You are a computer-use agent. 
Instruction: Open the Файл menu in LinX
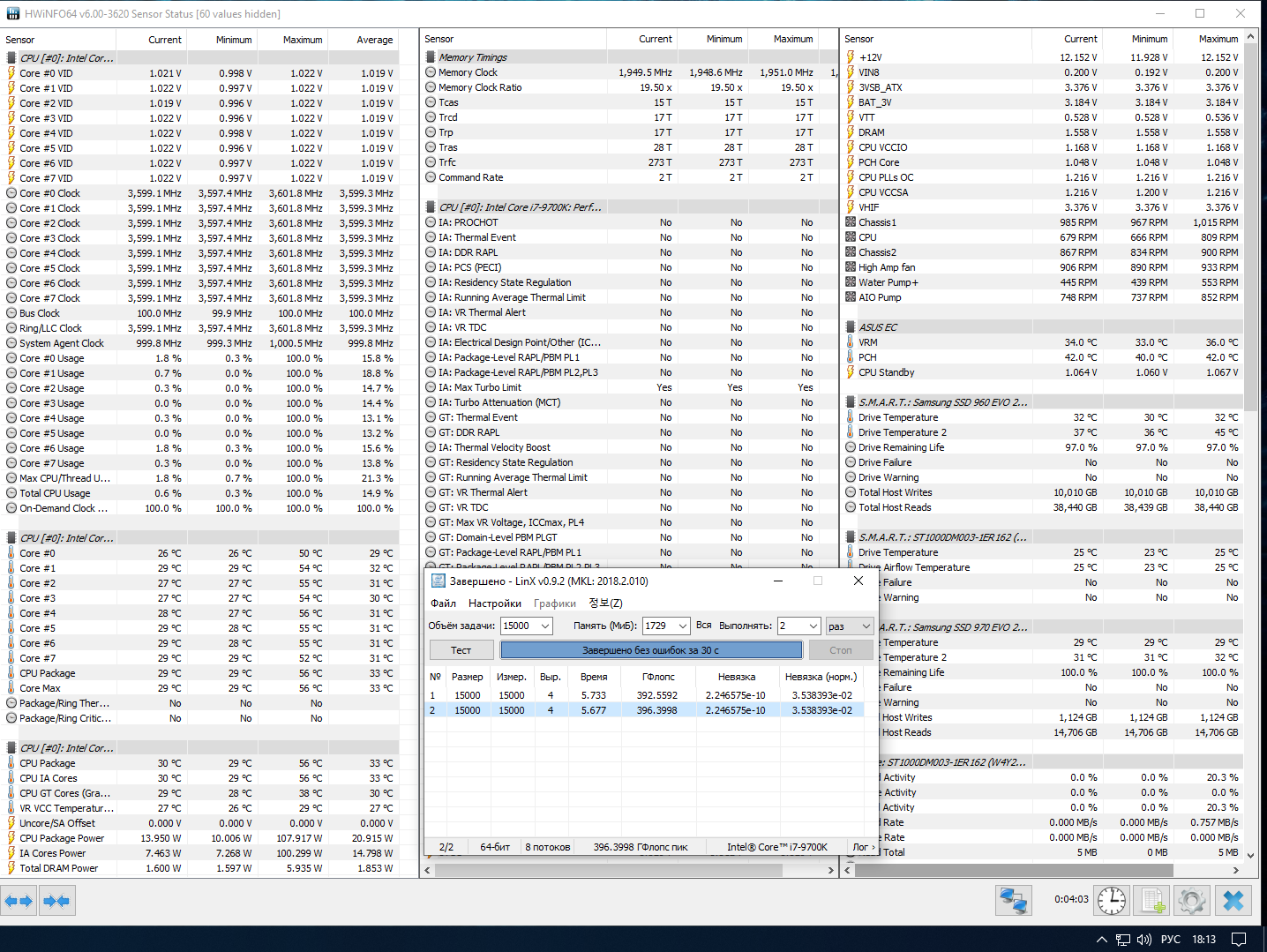[443, 603]
